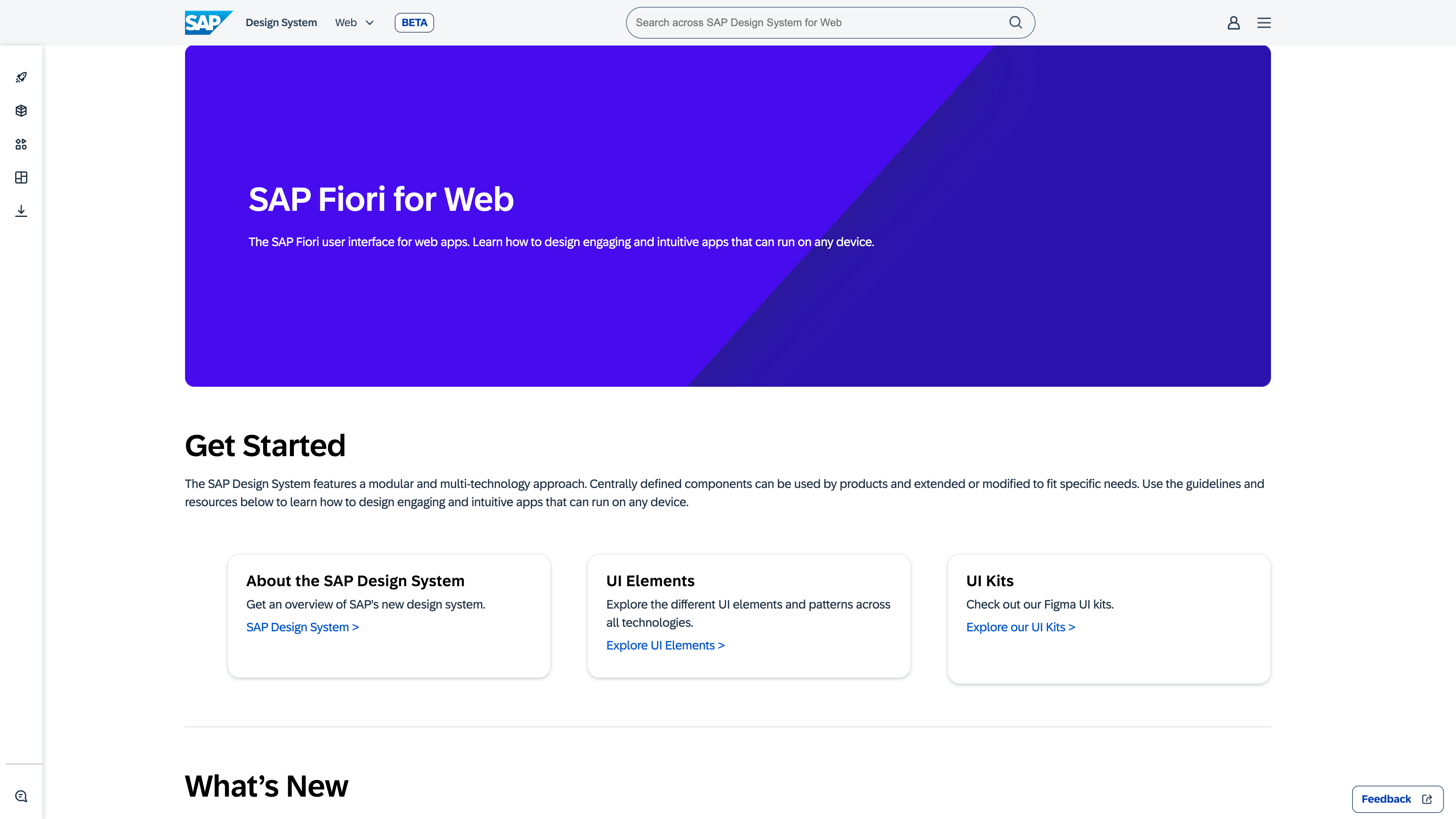The height and width of the screenshot is (819, 1456).
Task: Open the downloads icon in sidebar
Action: click(x=21, y=210)
